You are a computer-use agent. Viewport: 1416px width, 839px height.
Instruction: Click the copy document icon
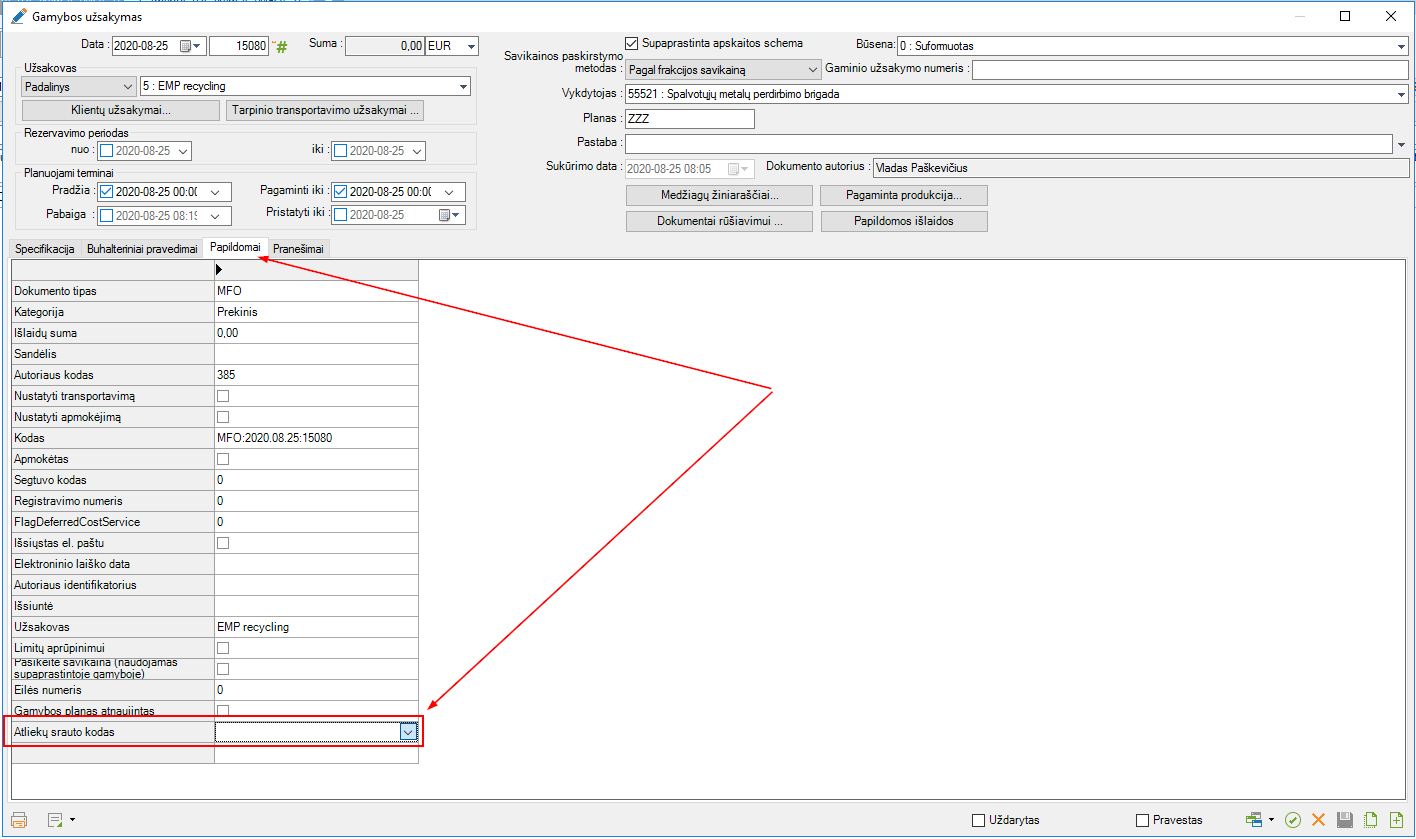[x=1371, y=820]
